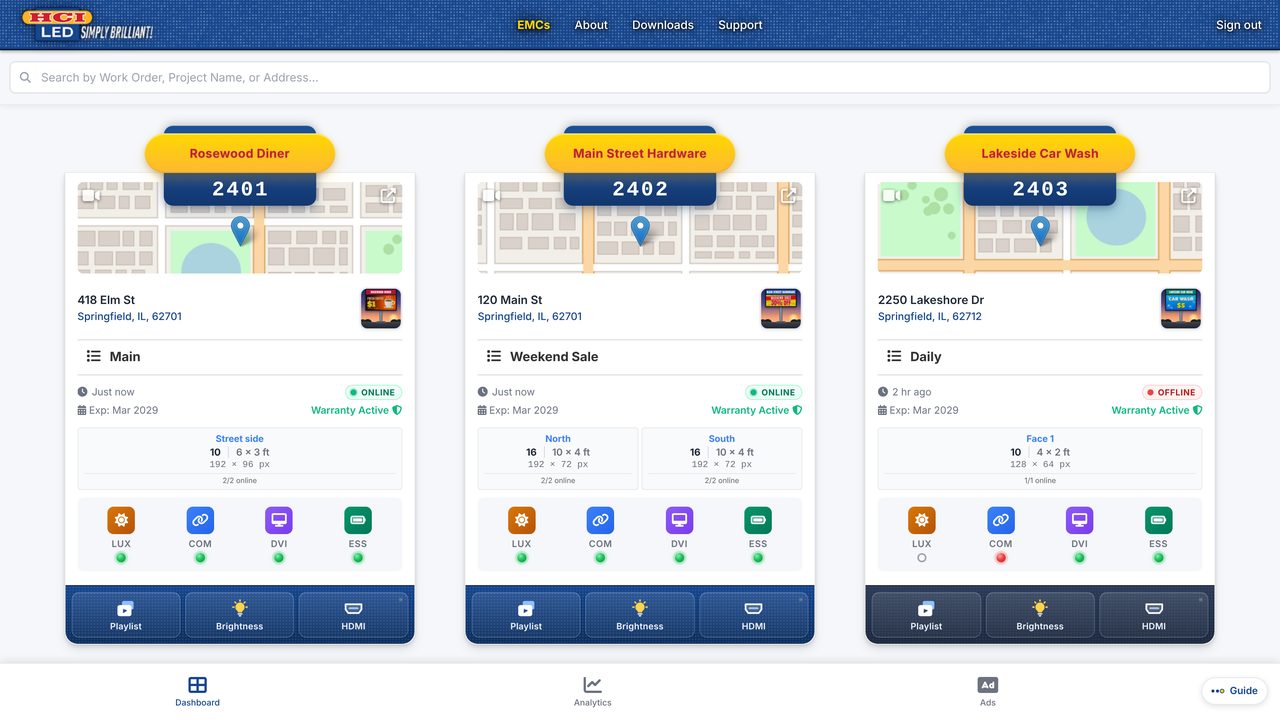Open external link icon on Lakeside Car Wash map
The height and width of the screenshot is (720, 1280).
click(x=1188, y=196)
